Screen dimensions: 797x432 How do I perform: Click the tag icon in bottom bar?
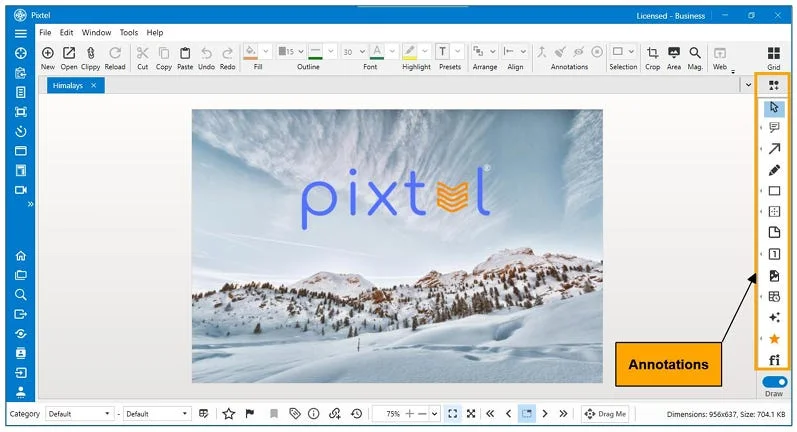click(x=294, y=414)
